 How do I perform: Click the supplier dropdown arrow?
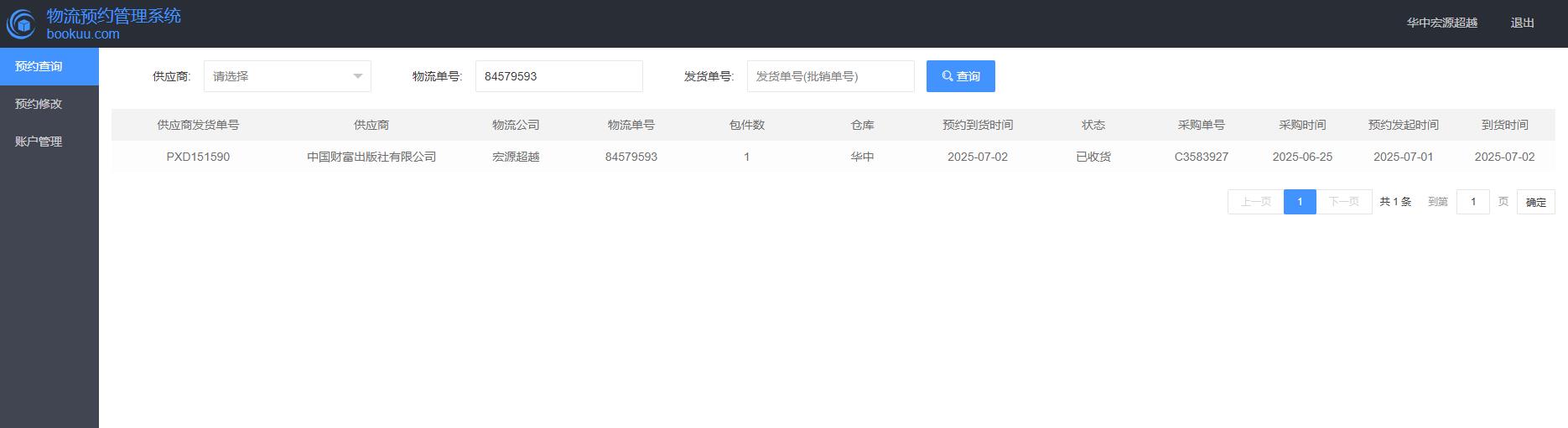coord(358,76)
